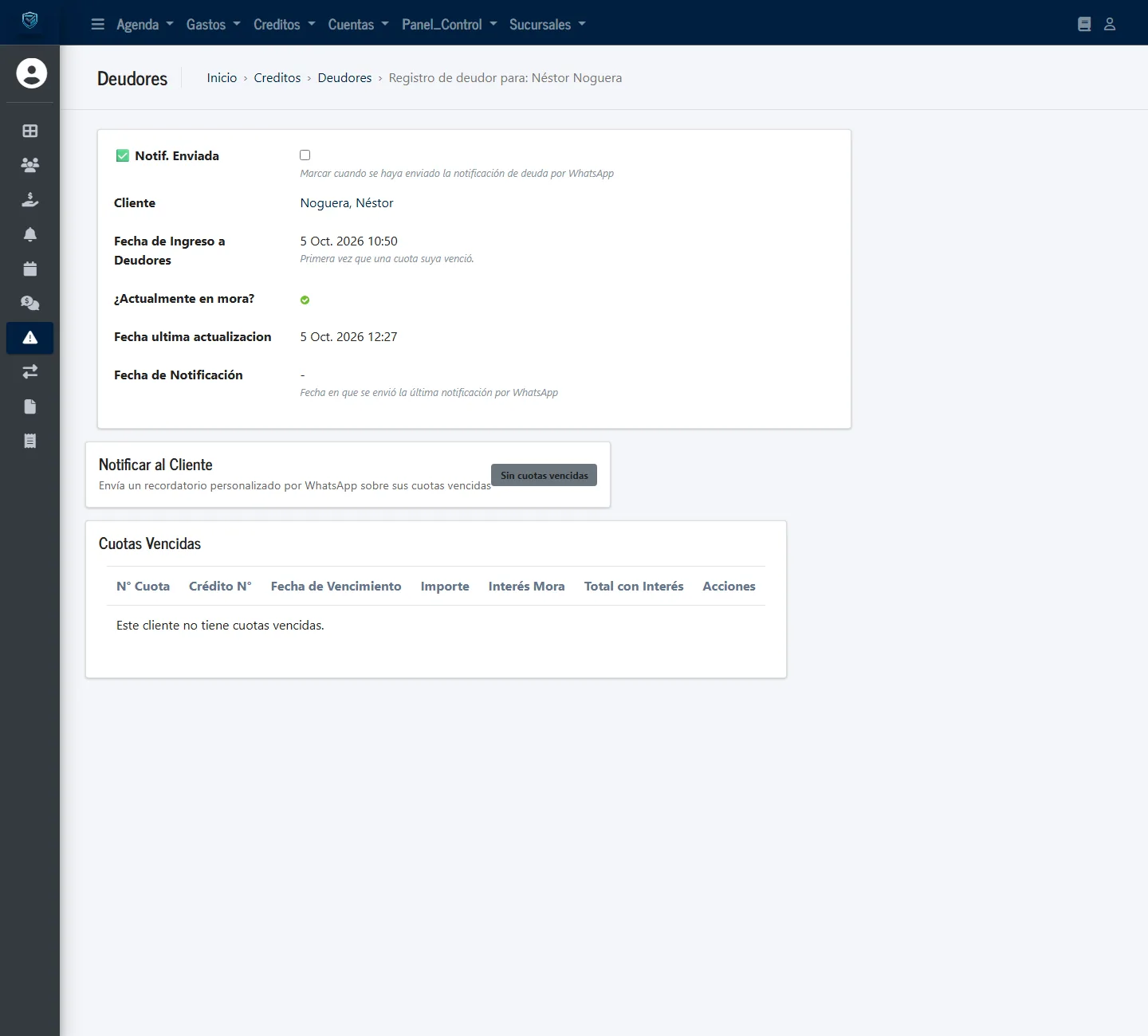The image size is (1148, 1036).
Task: Open the notifications bell sidebar icon
Action: pos(30,234)
